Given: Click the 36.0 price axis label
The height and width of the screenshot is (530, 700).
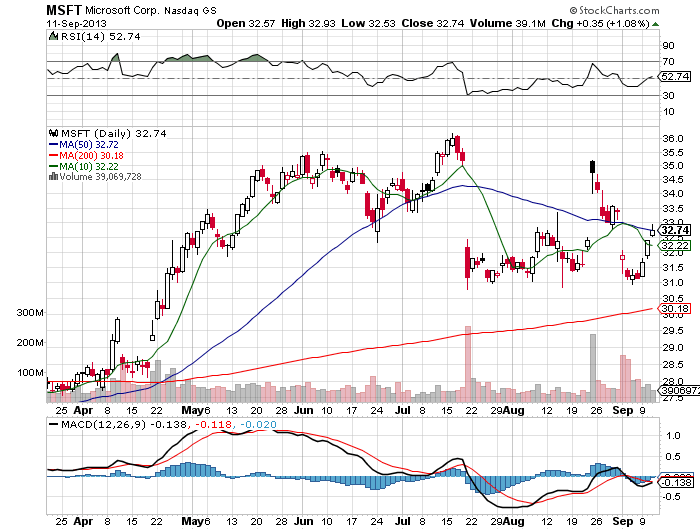Looking at the screenshot, I should click(x=673, y=139).
